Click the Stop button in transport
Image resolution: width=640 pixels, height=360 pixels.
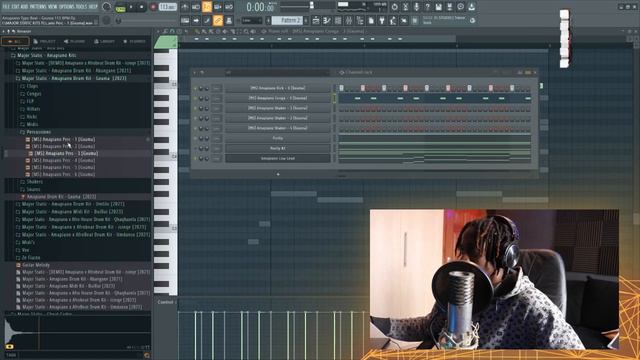(141, 7)
